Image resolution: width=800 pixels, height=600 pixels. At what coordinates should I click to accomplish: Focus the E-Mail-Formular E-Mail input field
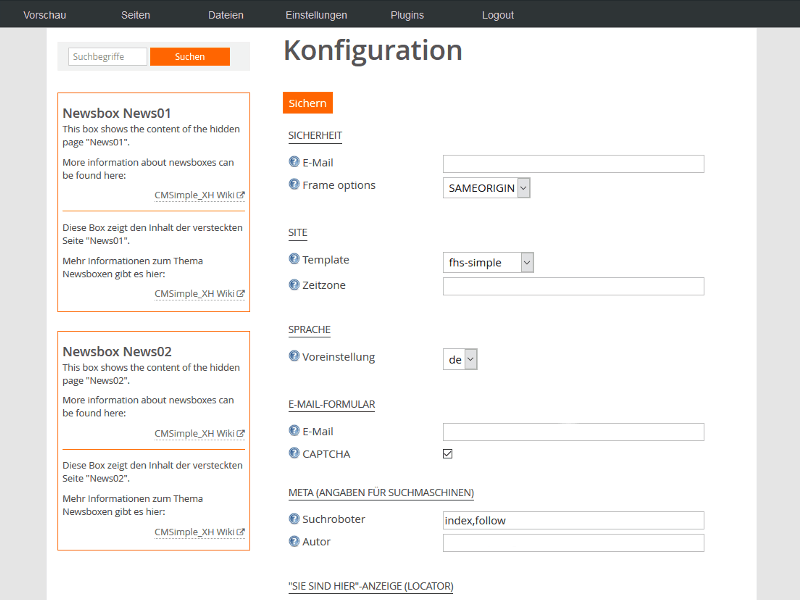coord(573,432)
